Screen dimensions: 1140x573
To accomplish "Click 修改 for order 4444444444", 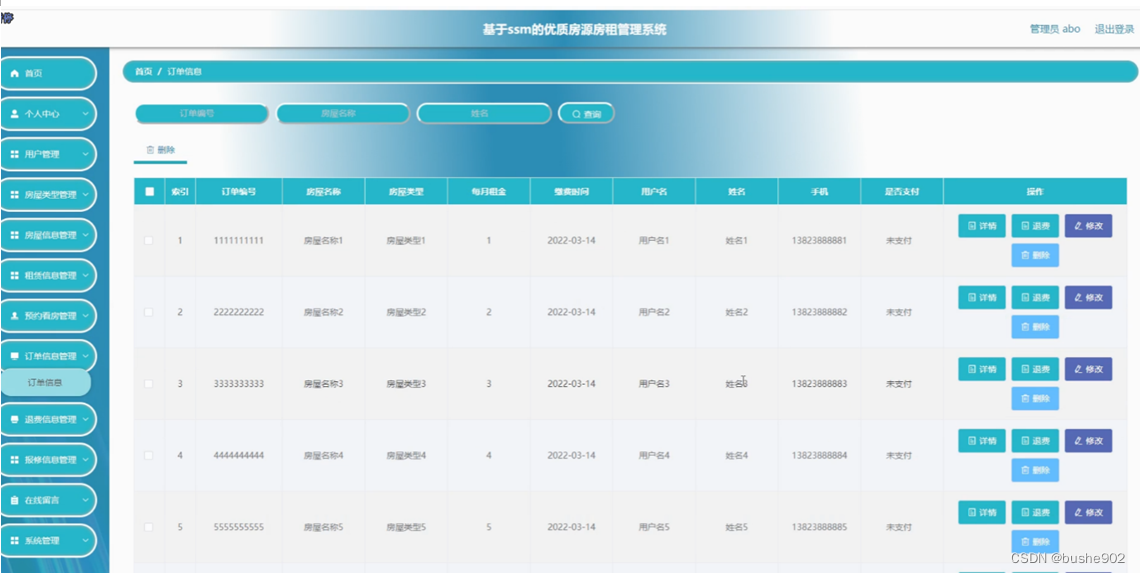I will point(1088,441).
